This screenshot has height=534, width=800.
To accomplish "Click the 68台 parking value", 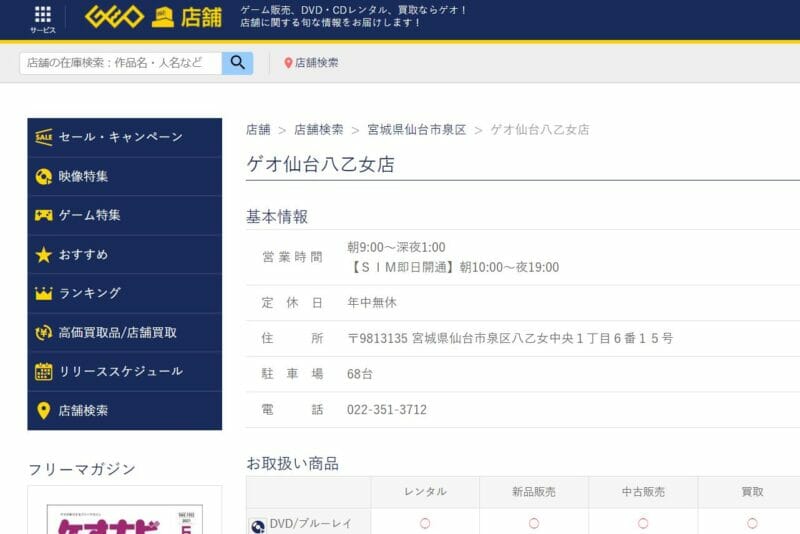I will pyautogui.click(x=360, y=374).
